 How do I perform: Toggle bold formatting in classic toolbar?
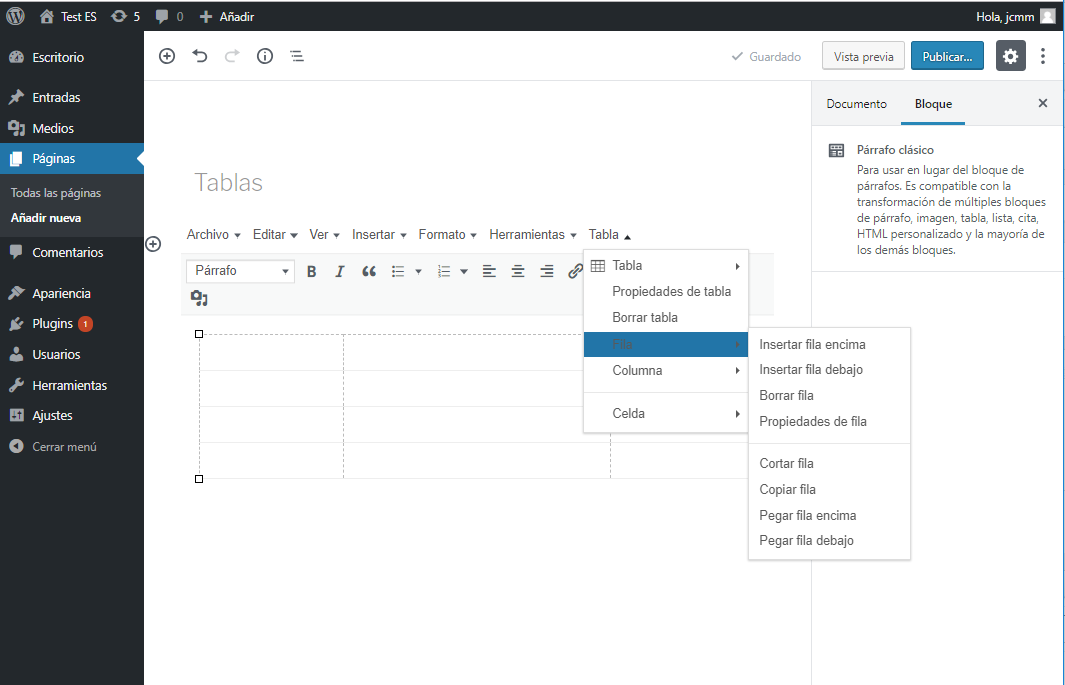click(x=311, y=271)
